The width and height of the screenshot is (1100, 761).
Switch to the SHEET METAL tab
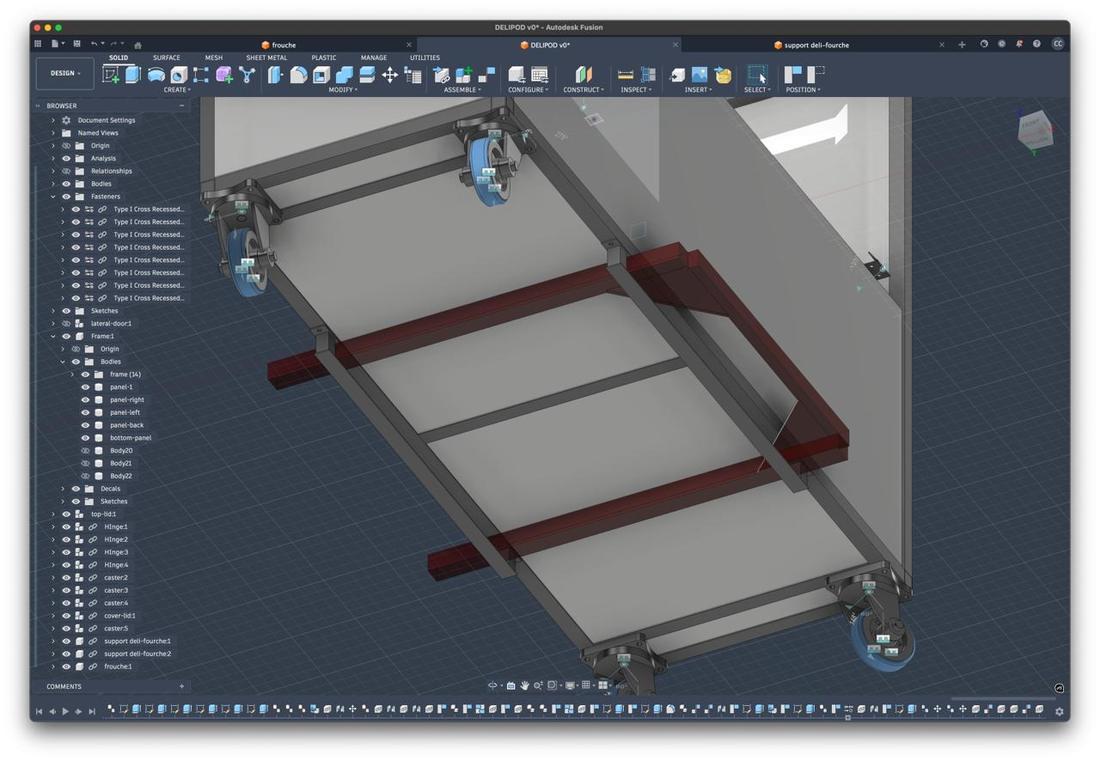267,58
